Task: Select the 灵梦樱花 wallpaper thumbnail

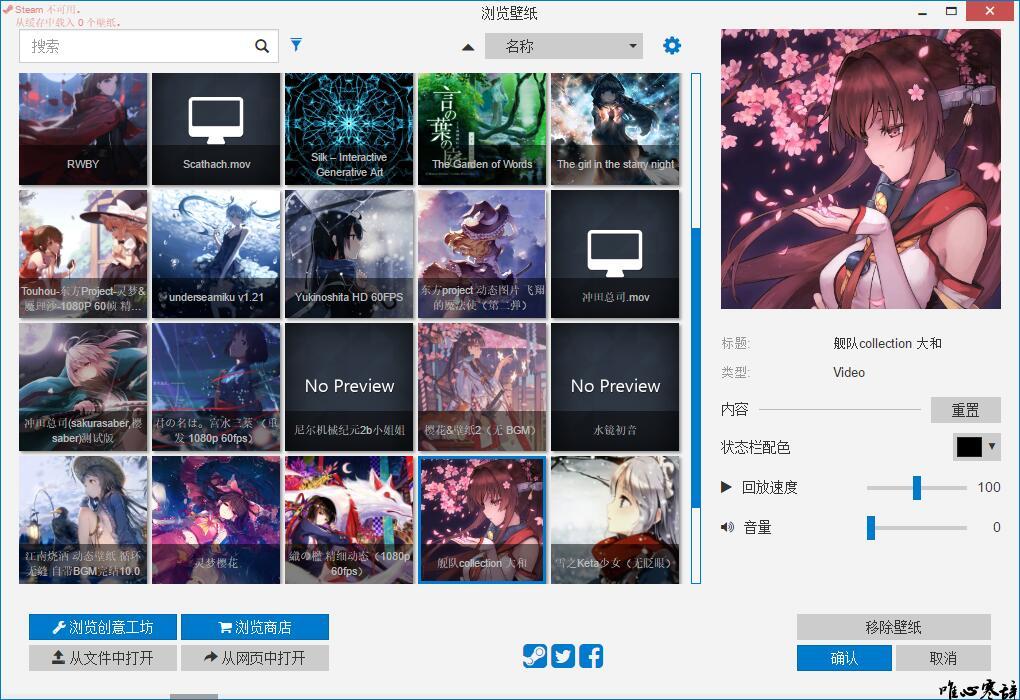Action: click(x=216, y=520)
